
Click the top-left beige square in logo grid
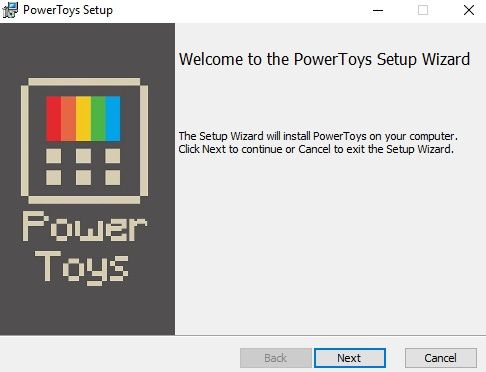click(x=53, y=156)
